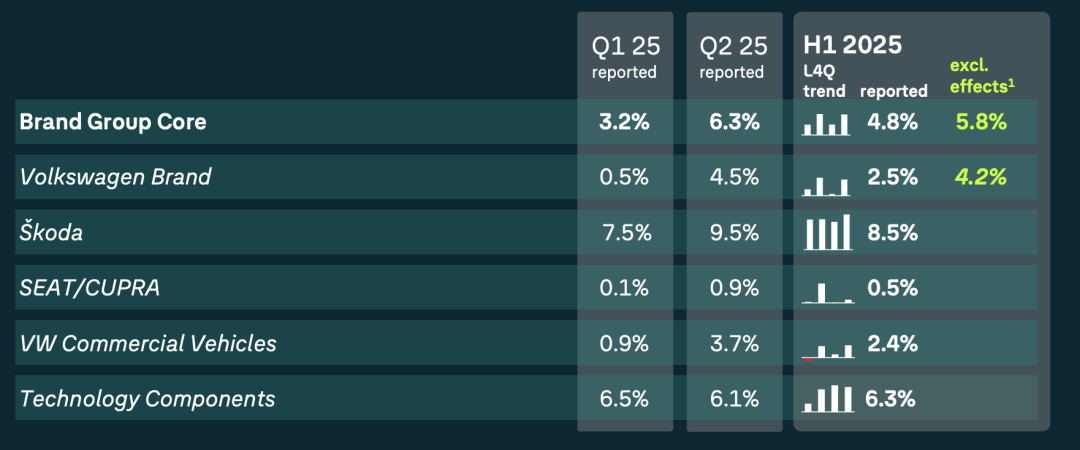Click the L4Q trend column label
Image resolution: width=1080 pixels, height=450 pixels.
click(825, 82)
